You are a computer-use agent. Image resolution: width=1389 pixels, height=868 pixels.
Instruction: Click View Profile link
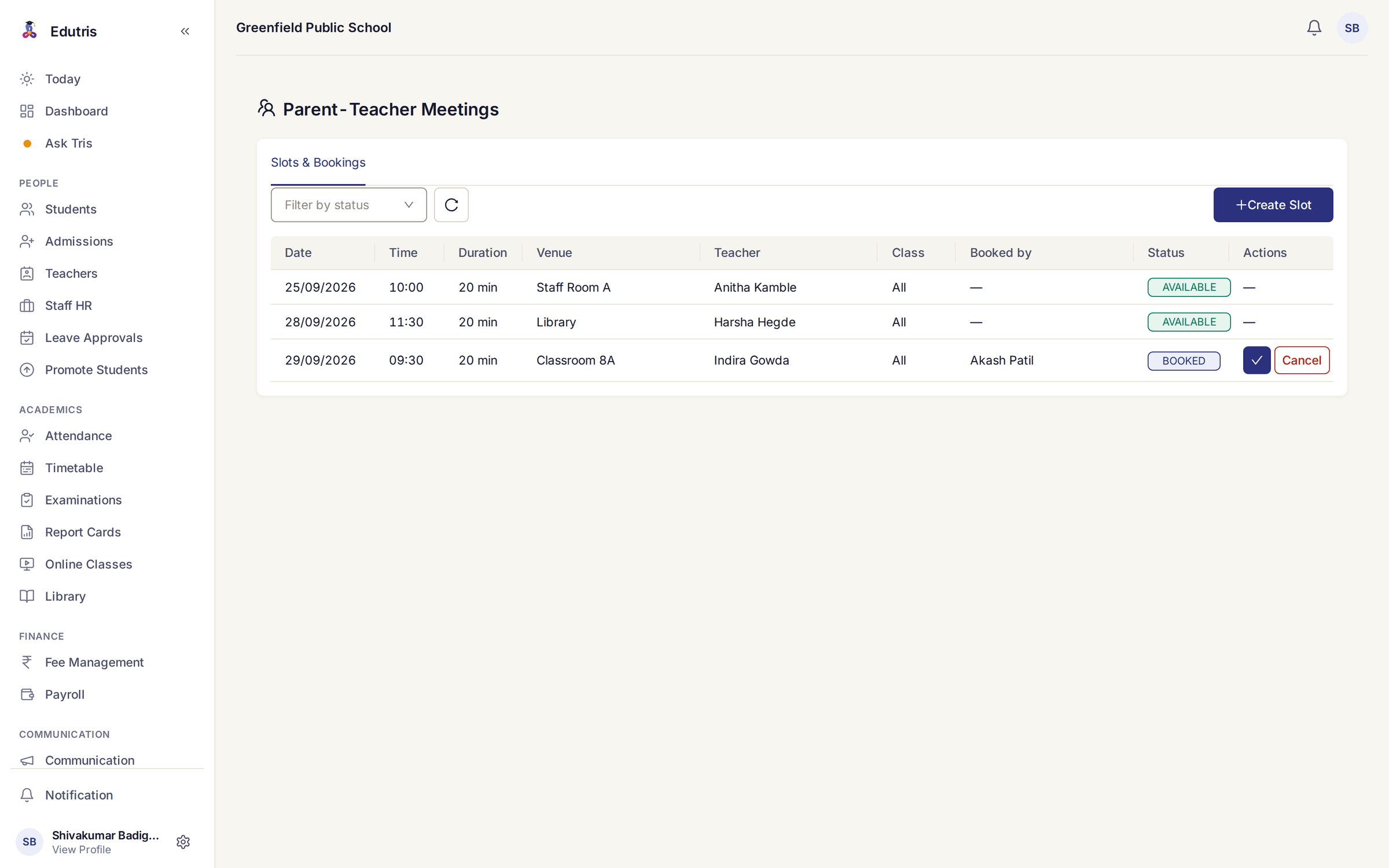(x=82, y=849)
